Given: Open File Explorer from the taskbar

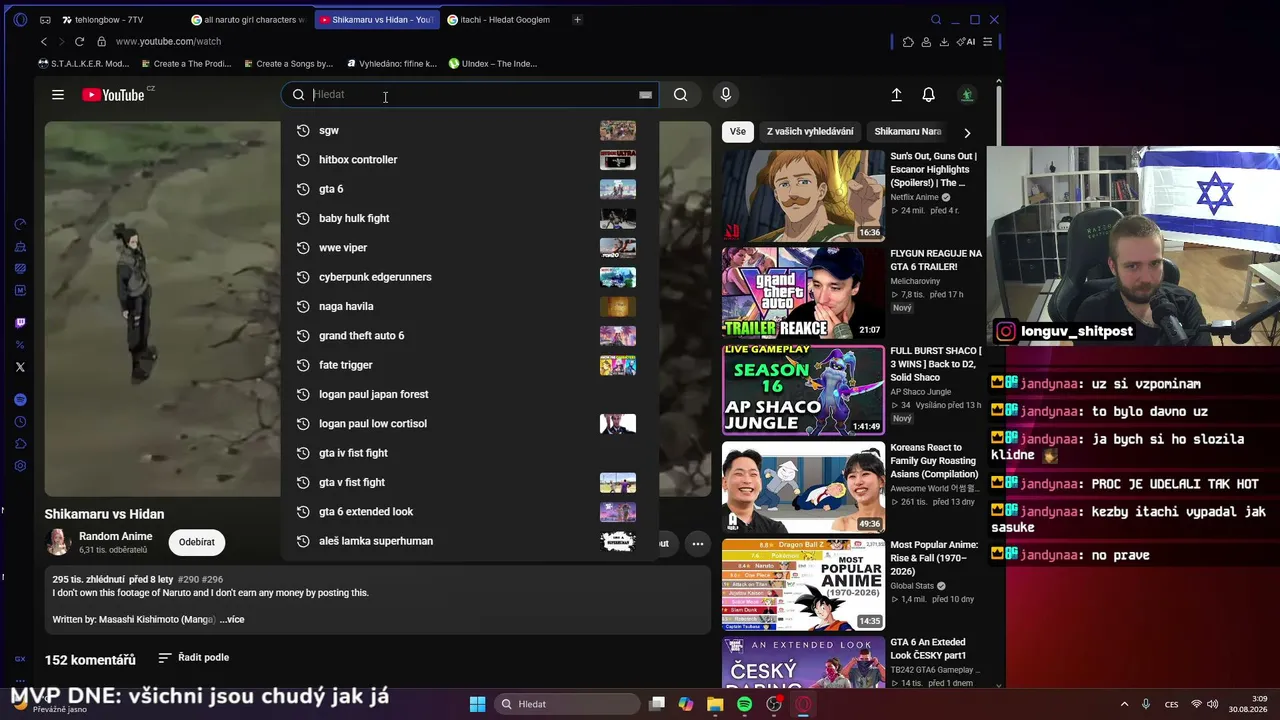Looking at the screenshot, I should [x=715, y=704].
